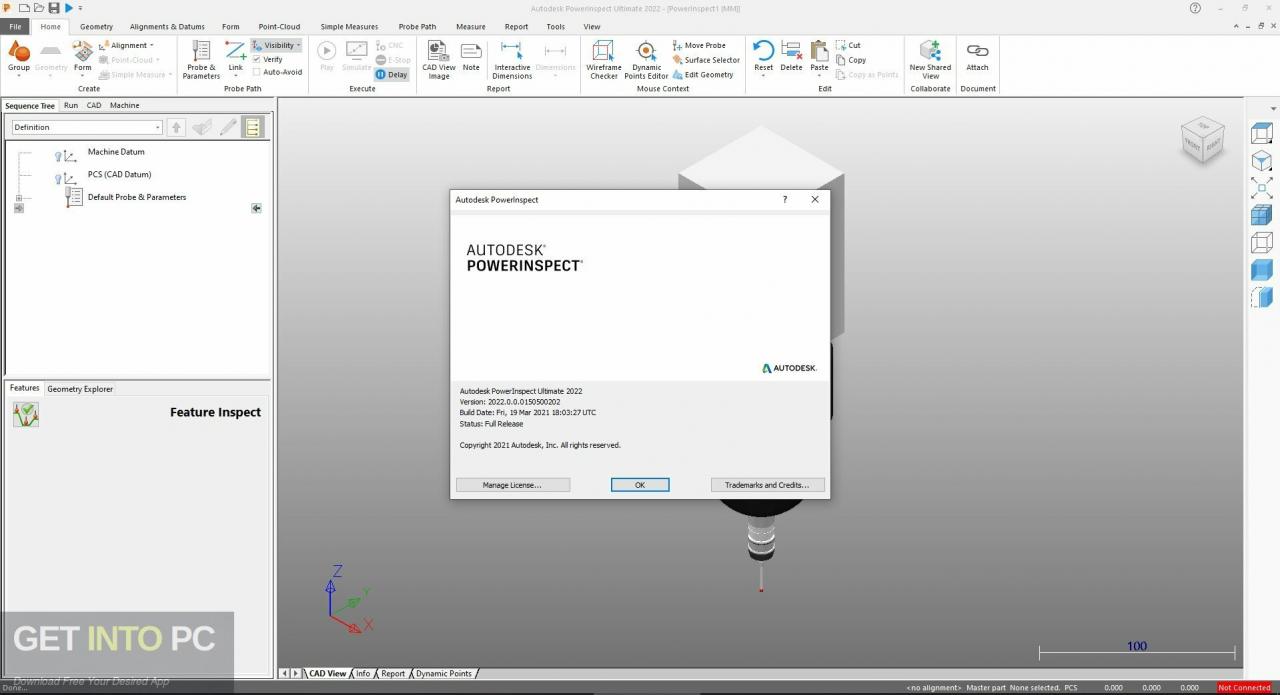Switch to the Info bottom tab
Screen dimensions: 1280x695
(x=362, y=674)
